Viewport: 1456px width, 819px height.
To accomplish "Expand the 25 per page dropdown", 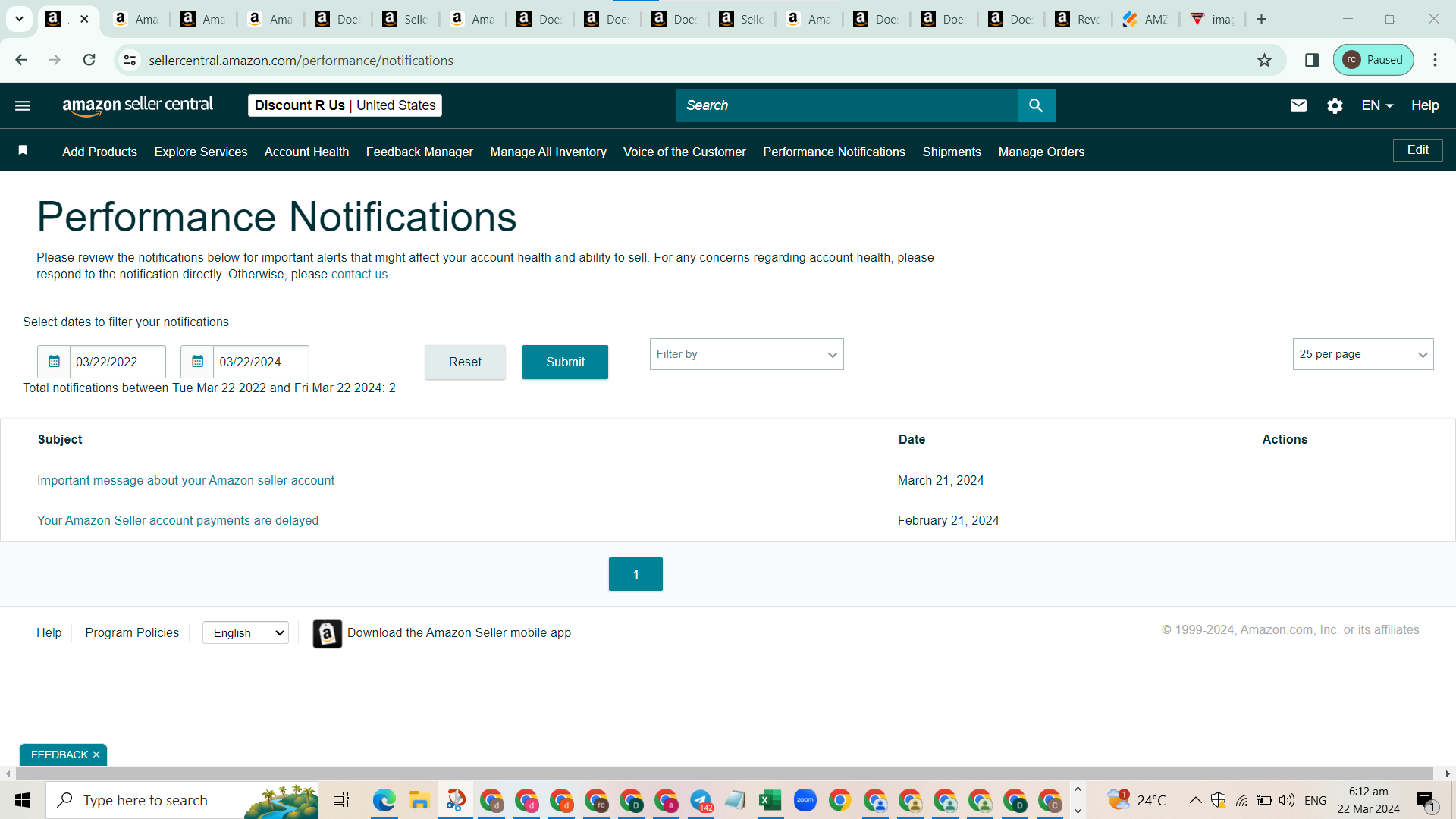I will point(1363,354).
